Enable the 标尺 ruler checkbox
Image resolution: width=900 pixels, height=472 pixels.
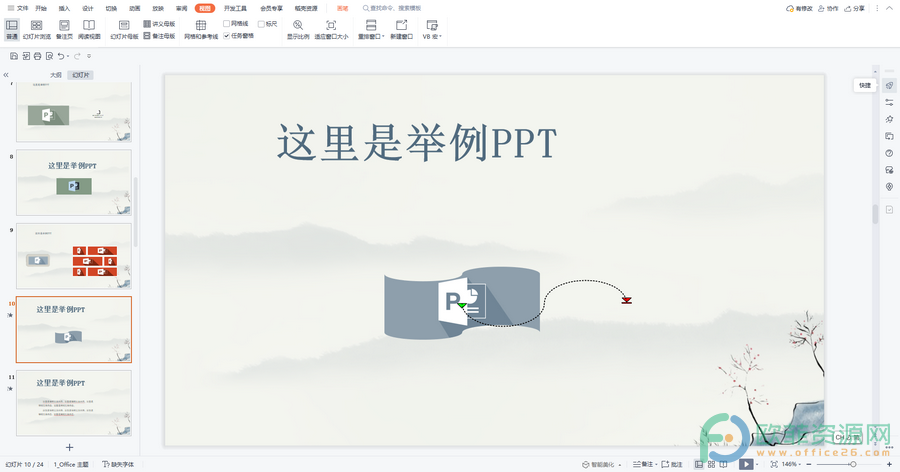(x=261, y=24)
